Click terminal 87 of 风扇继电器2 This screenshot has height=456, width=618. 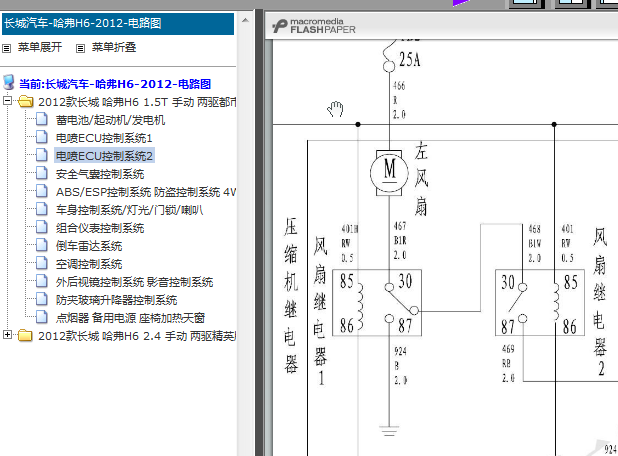pyautogui.click(x=508, y=326)
